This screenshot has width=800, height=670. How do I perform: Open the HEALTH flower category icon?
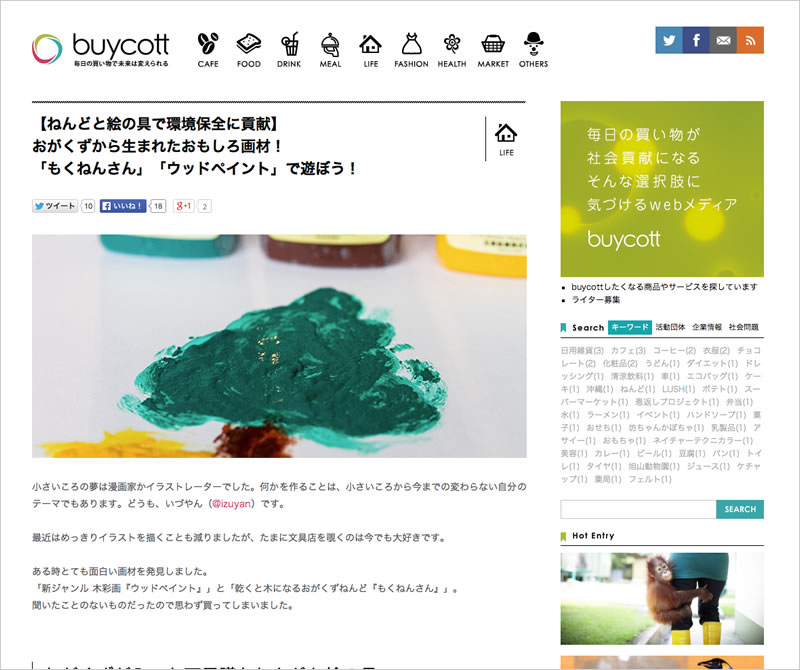[452, 50]
